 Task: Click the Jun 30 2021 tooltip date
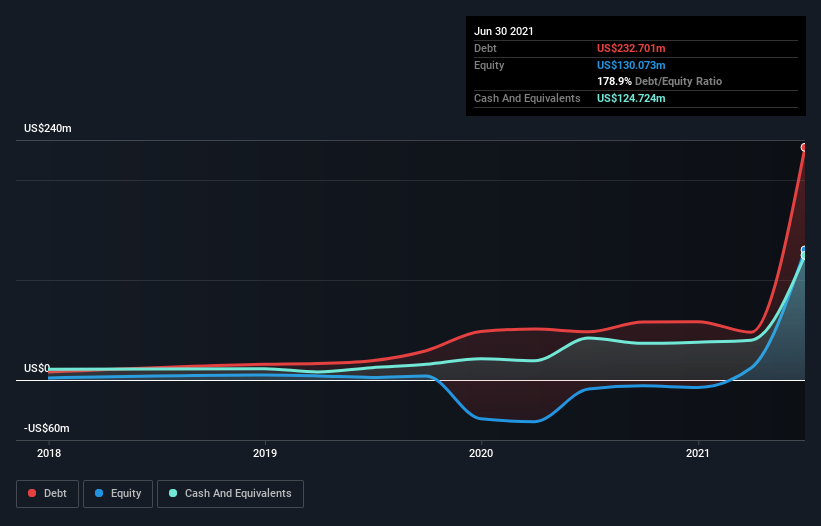504,31
